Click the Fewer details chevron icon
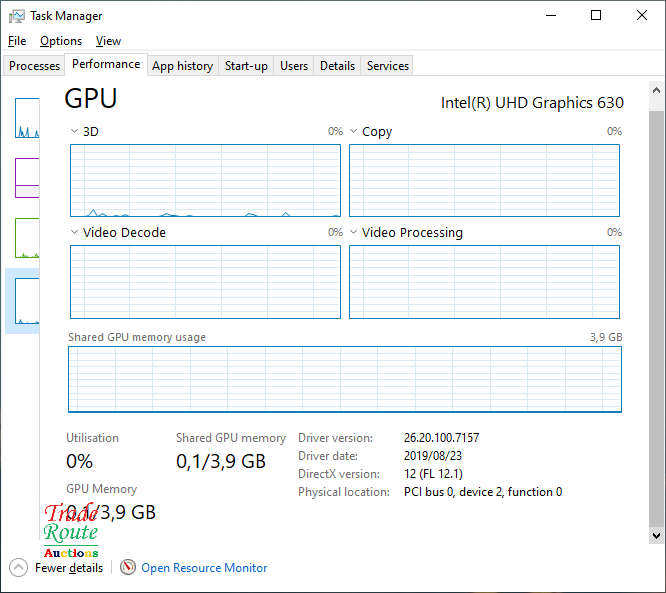Image resolution: width=666 pixels, height=593 pixels. [x=19, y=567]
